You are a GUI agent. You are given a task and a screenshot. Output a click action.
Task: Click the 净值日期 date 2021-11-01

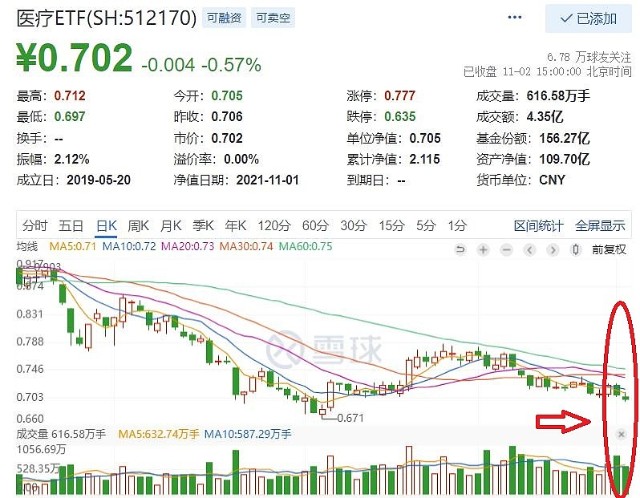click(x=268, y=180)
